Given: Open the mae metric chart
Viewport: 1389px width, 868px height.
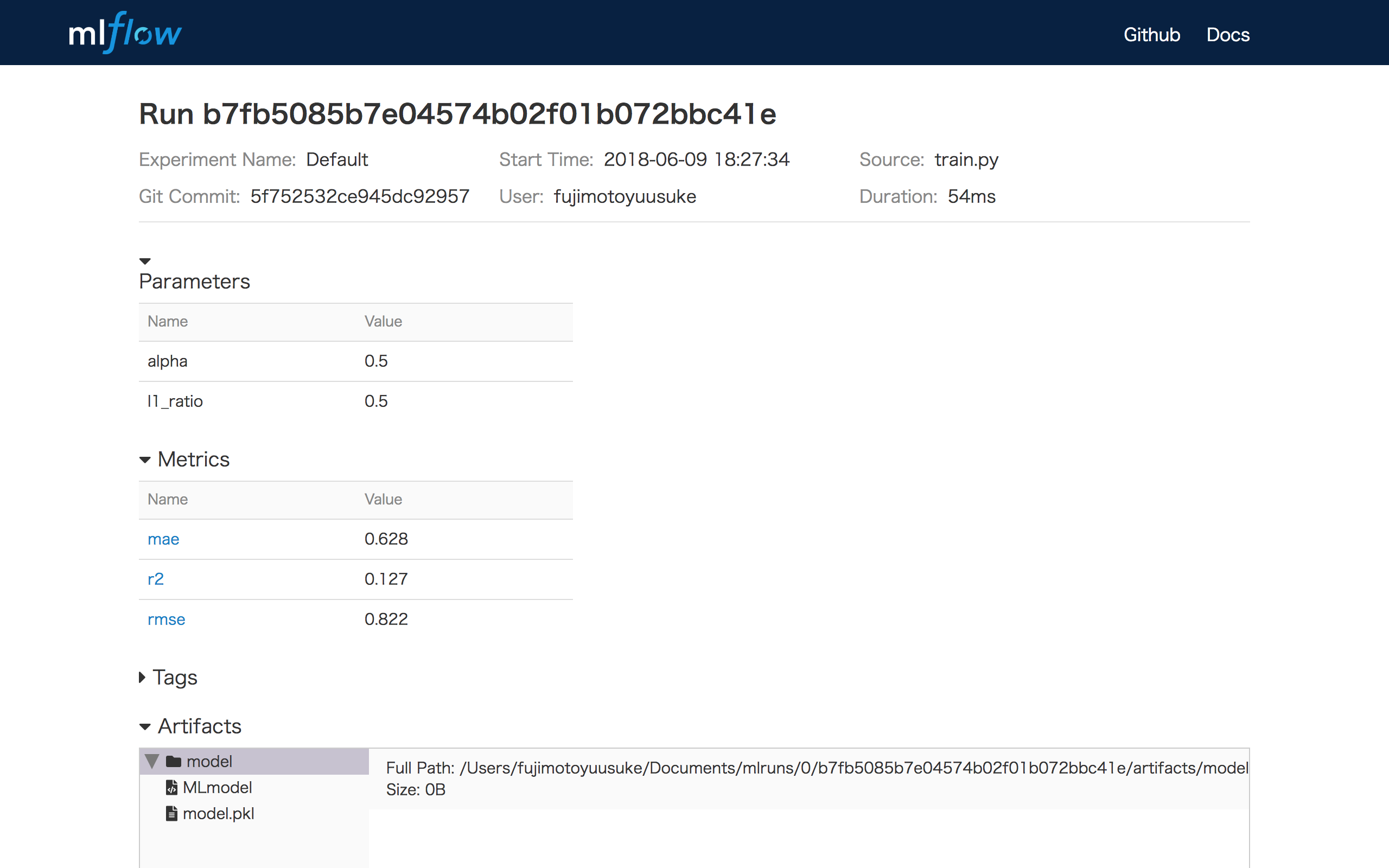Looking at the screenshot, I should (163, 539).
